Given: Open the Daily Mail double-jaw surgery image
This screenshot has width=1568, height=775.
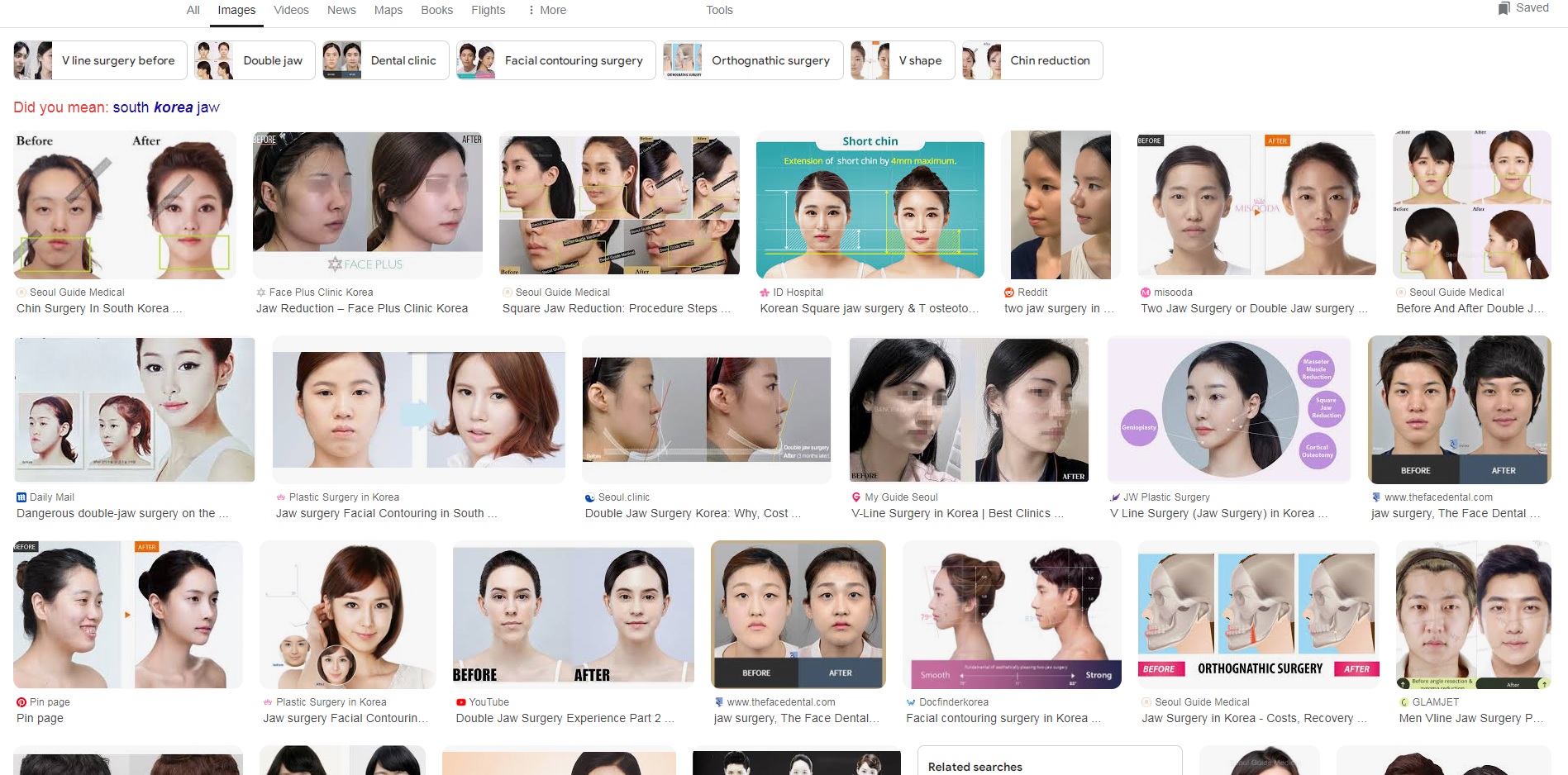Looking at the screenshot, I should 135,410.
